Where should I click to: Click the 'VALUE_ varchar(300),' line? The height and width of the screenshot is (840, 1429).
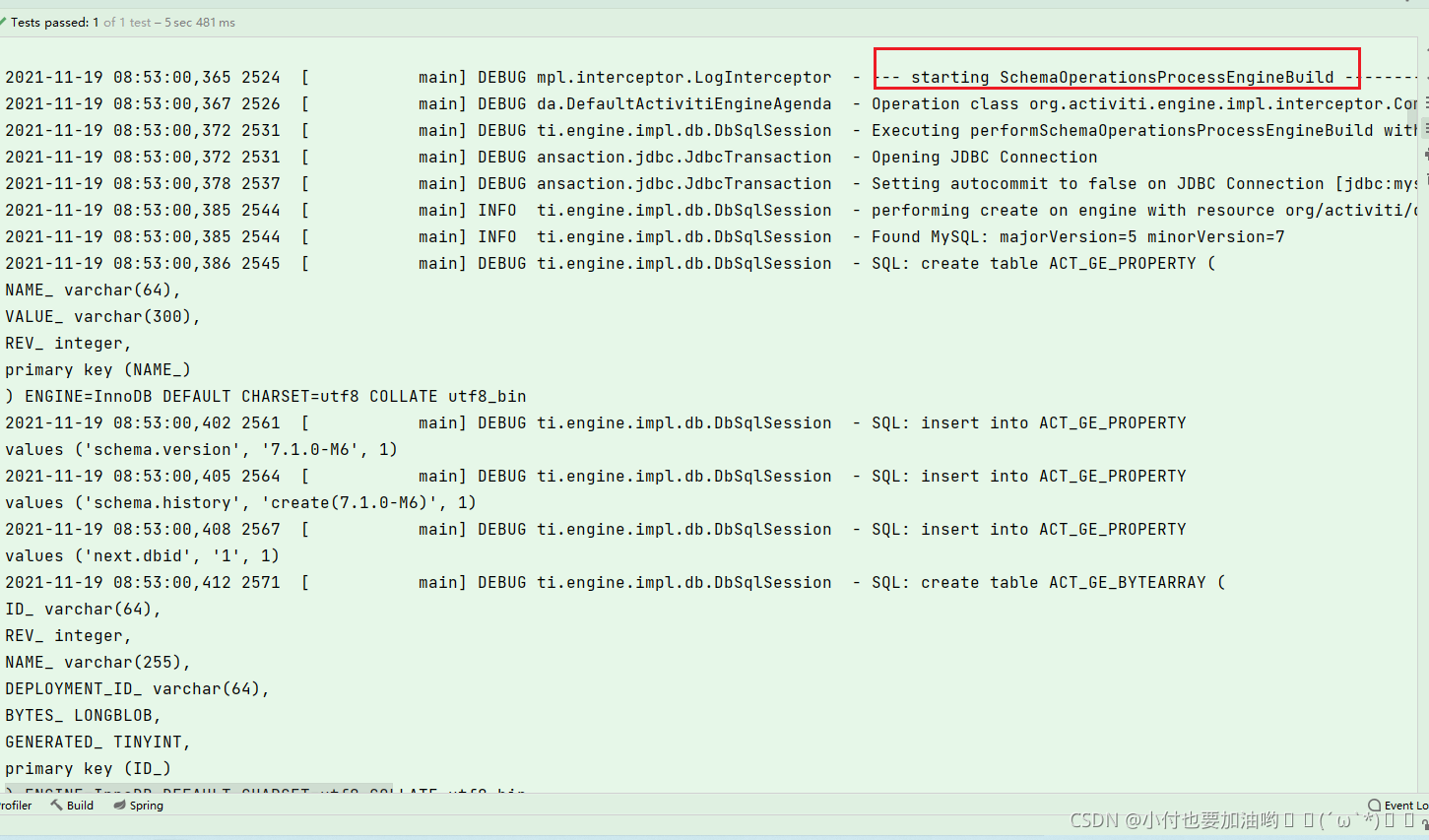coord(102,316)
